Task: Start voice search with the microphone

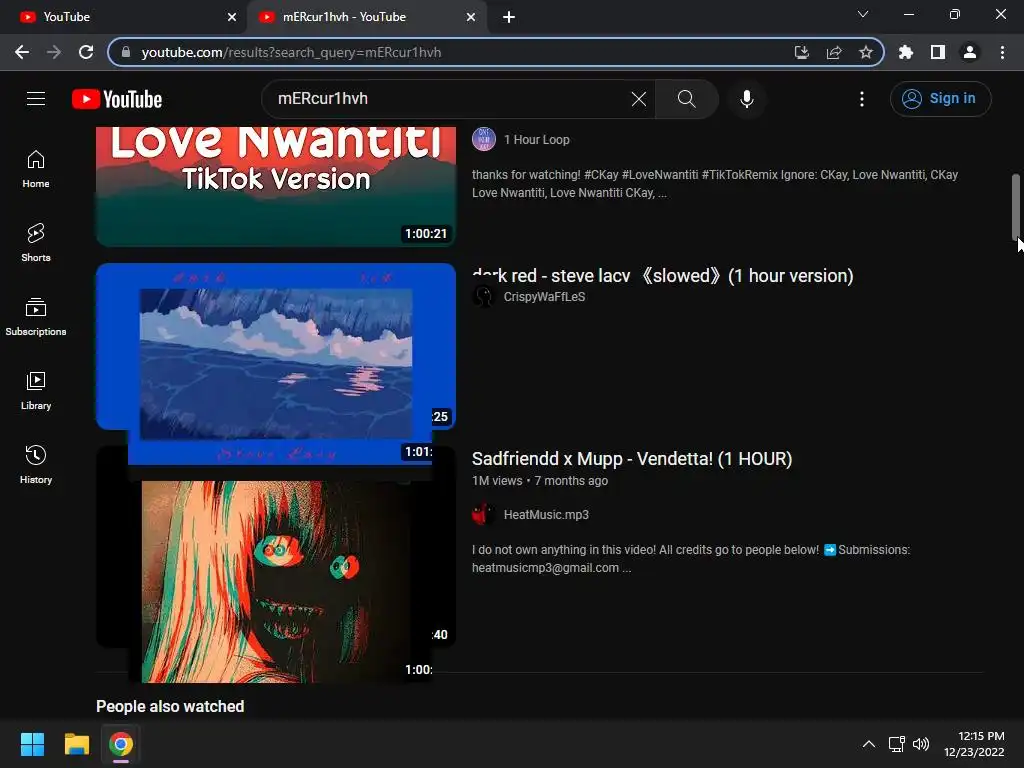Action: (746, 99)
